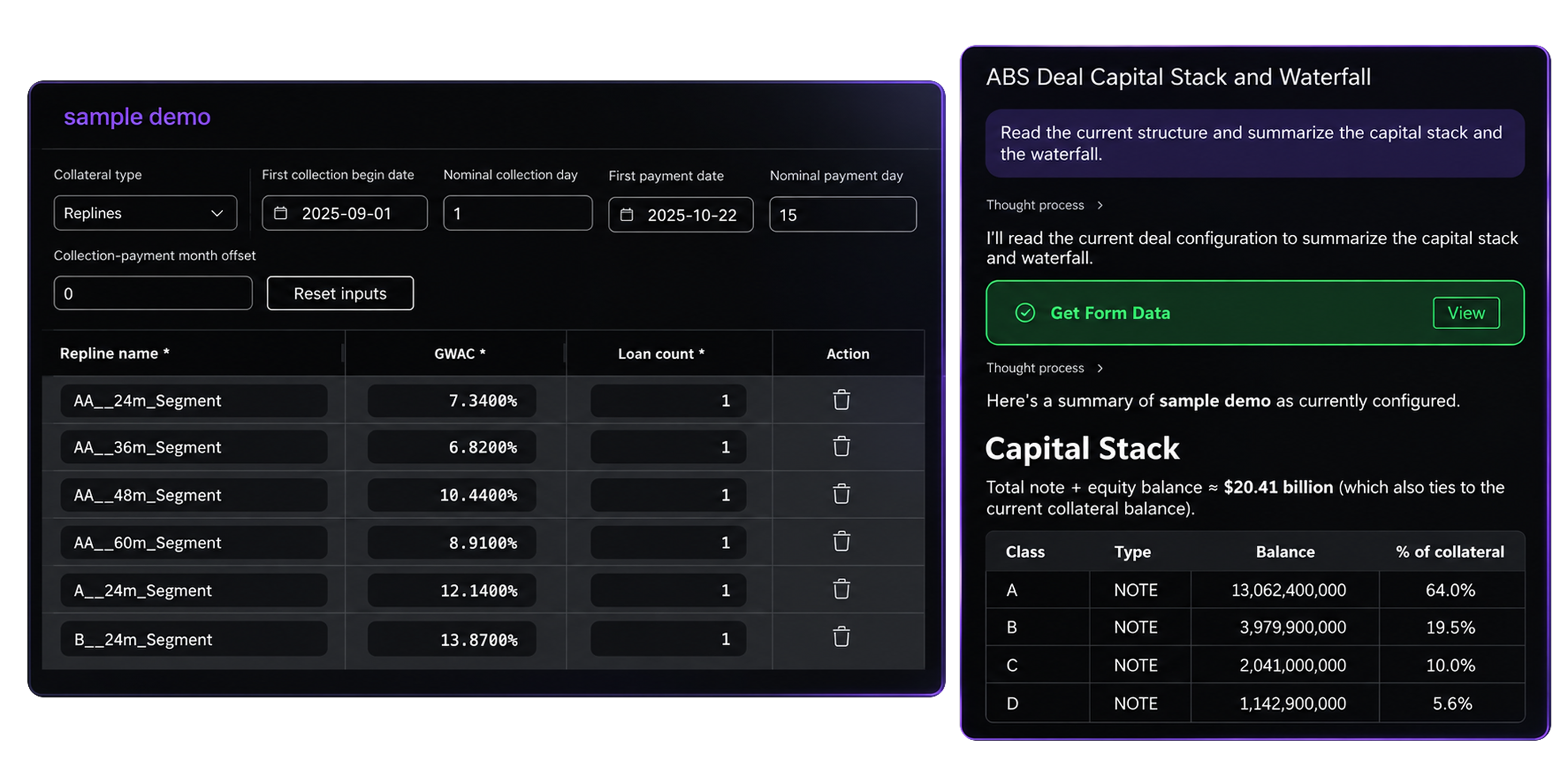Open the Collateral type Replines dropdown

pos(145,213)
